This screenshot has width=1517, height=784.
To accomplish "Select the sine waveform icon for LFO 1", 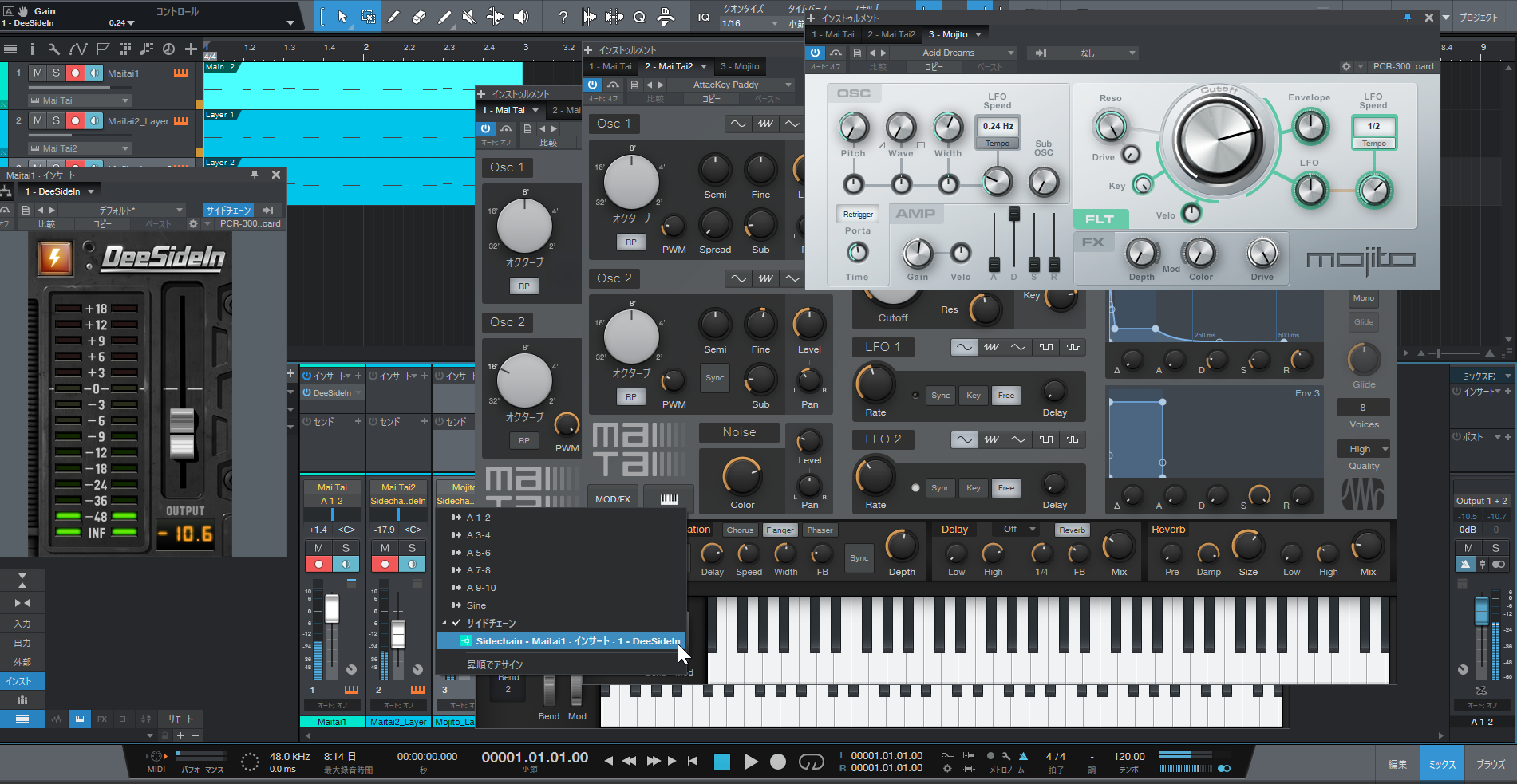I will point(964,347).
